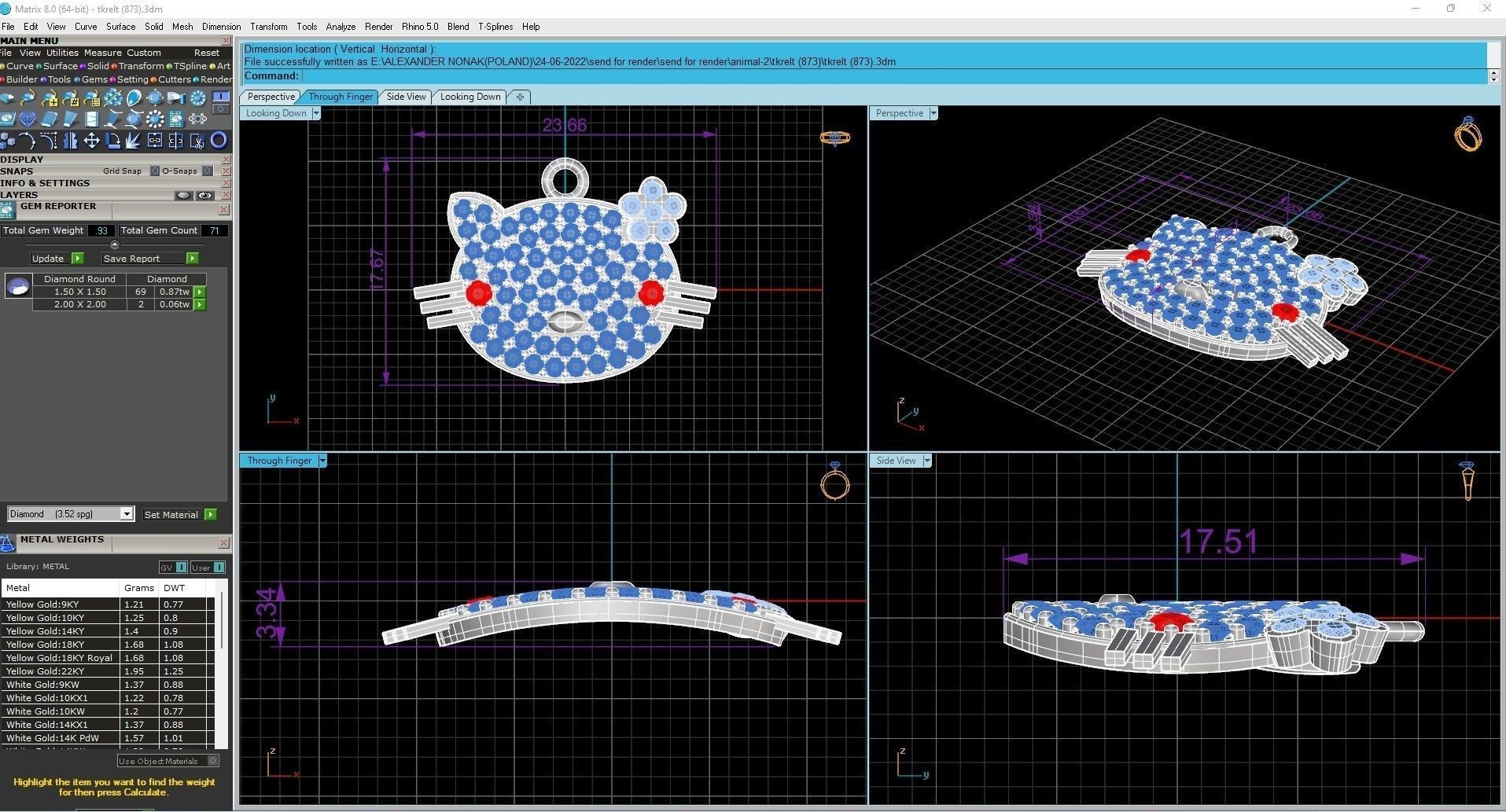
Task: Click the command history scroll arrows
Action: [1493, 75]
